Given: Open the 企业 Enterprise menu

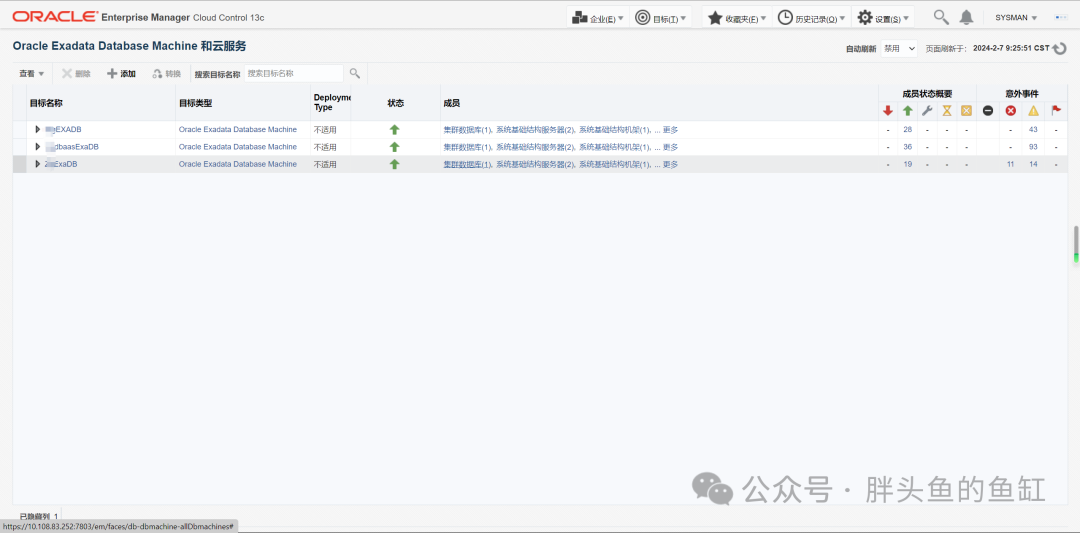Looking at the screenshot, I should point(599,18).
